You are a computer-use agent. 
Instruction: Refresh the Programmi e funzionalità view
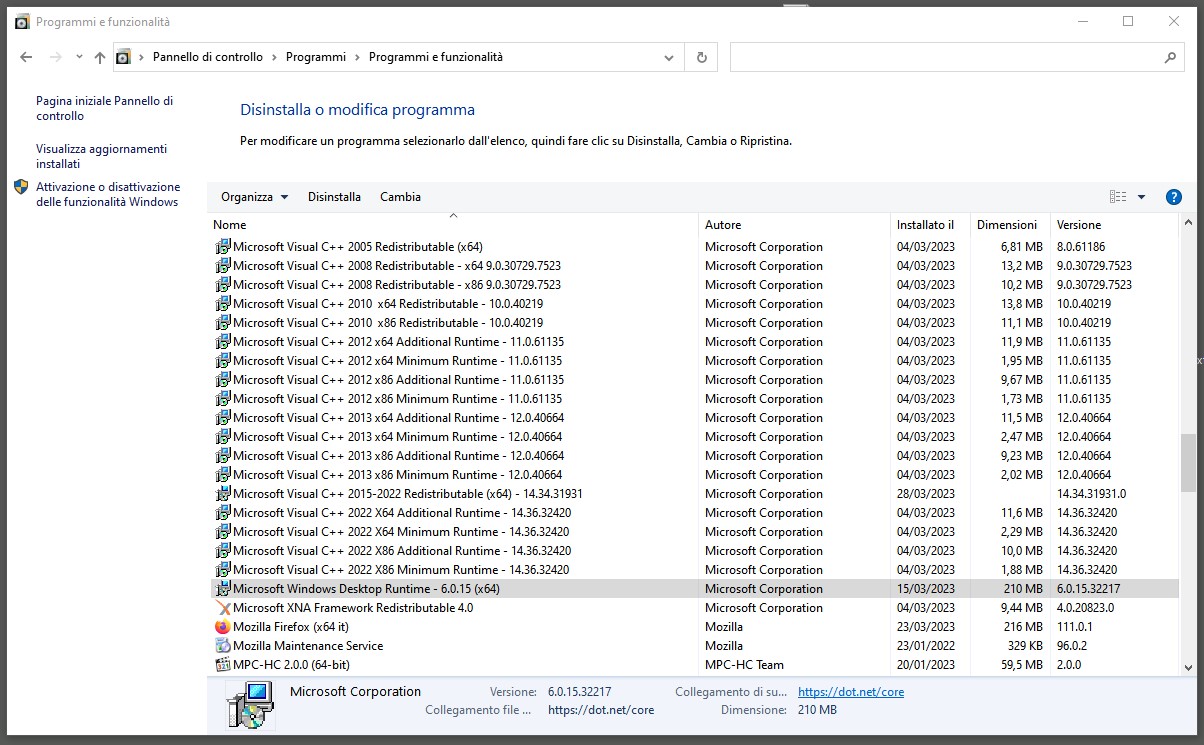point(702,57)
